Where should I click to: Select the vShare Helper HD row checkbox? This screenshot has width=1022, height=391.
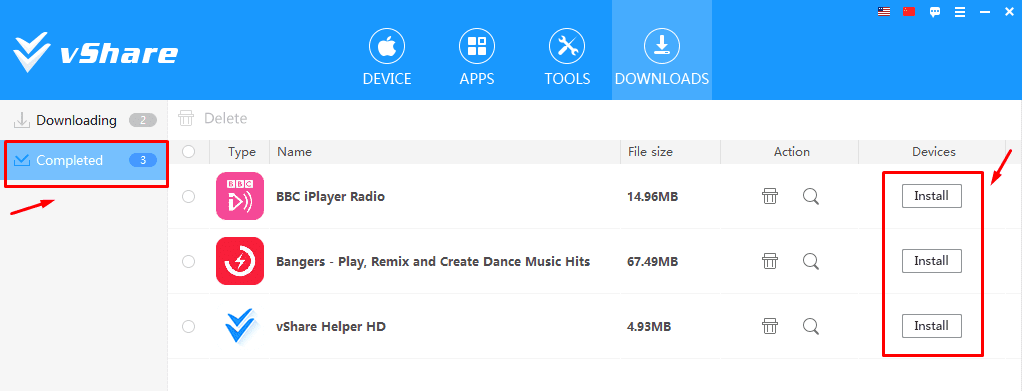click(188, 326)
